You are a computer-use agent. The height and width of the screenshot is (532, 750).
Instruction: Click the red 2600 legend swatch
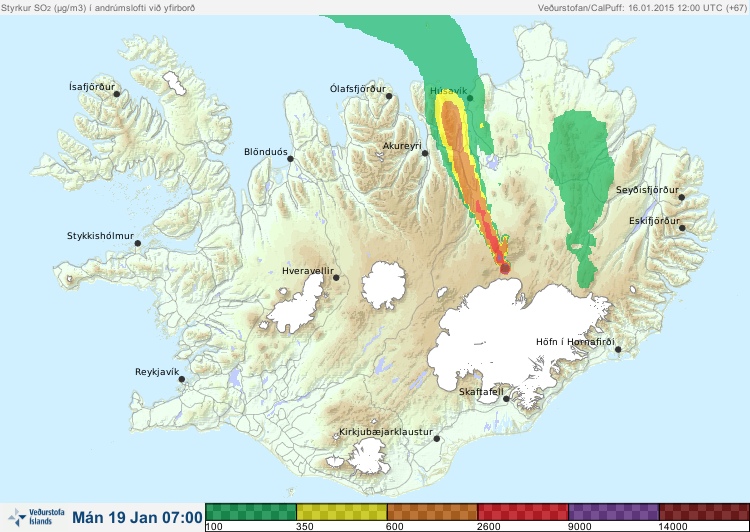coord(523,512)
